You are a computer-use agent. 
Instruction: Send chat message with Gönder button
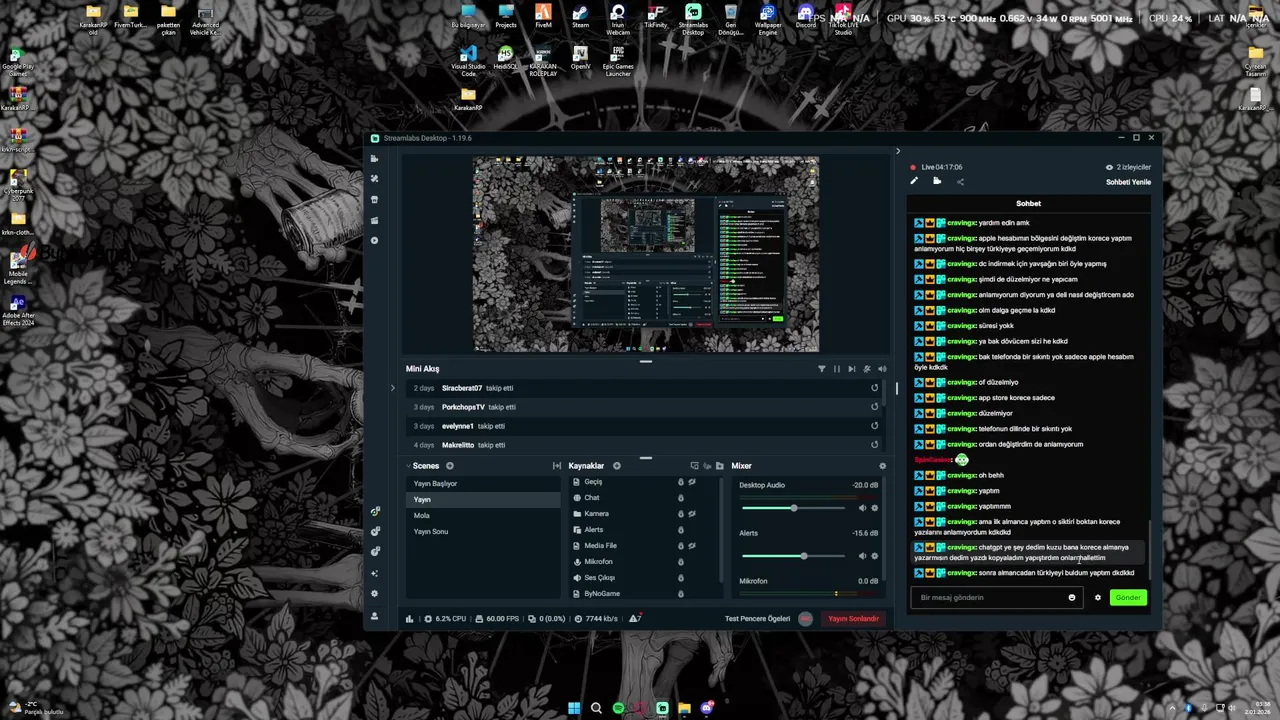pos(1128,598)
